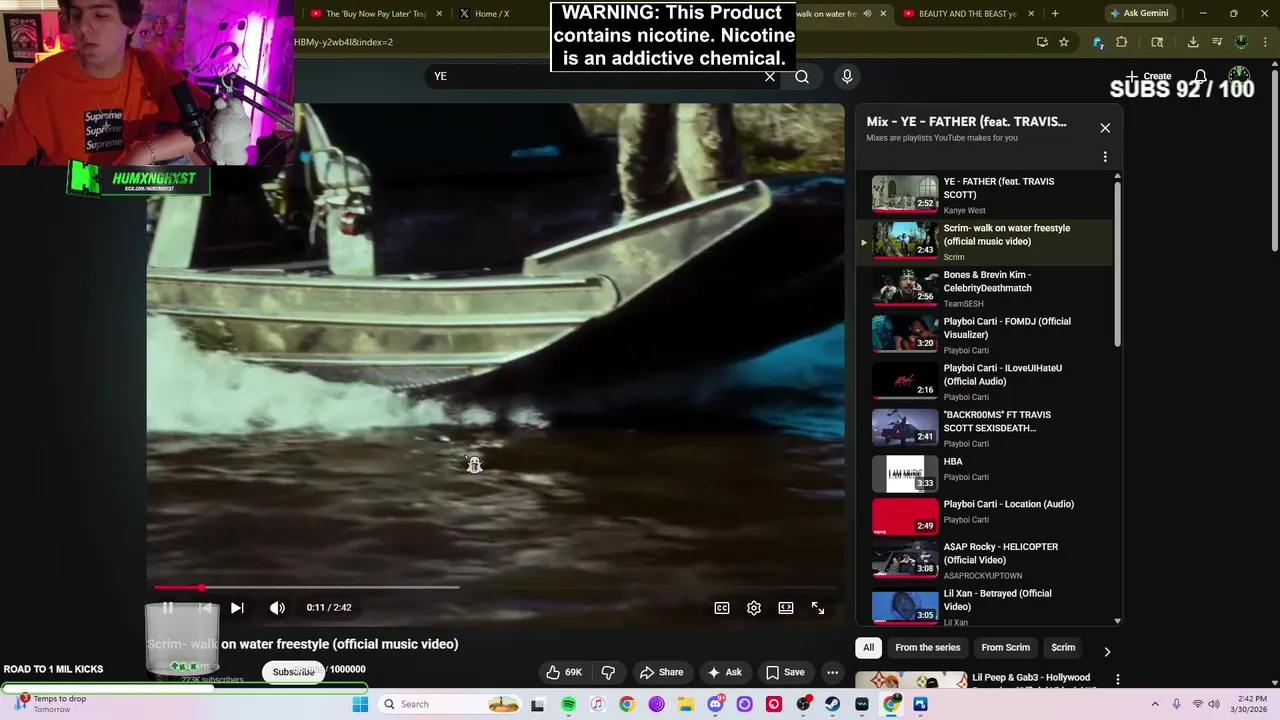Select the Scrim filter chip
The image size is (1280, 720).
[x=1063, y=648]
